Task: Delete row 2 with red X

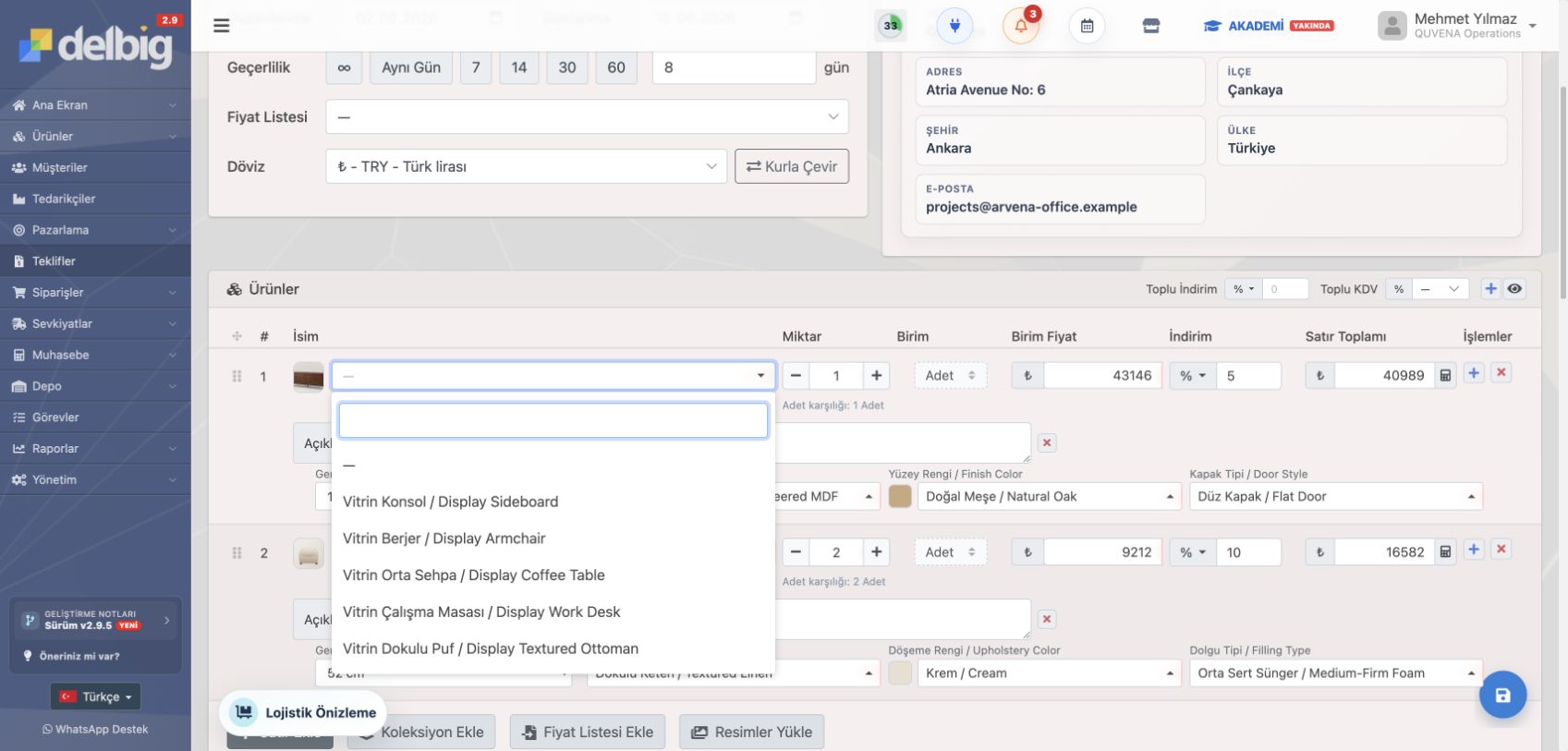Action: pyautogui.click(x=1501, y=550)
